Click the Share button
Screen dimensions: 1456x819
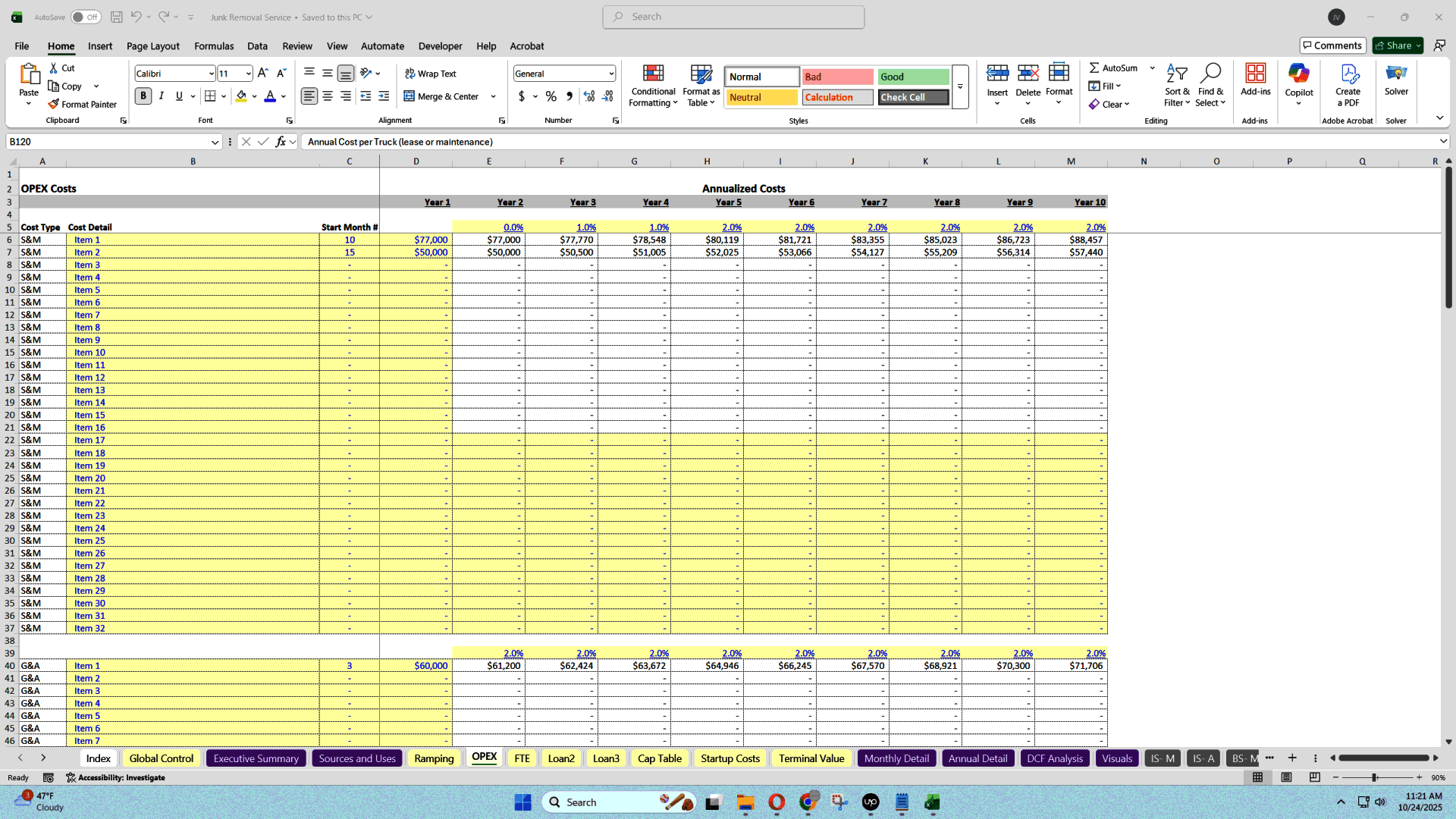tap(1395, 45)
